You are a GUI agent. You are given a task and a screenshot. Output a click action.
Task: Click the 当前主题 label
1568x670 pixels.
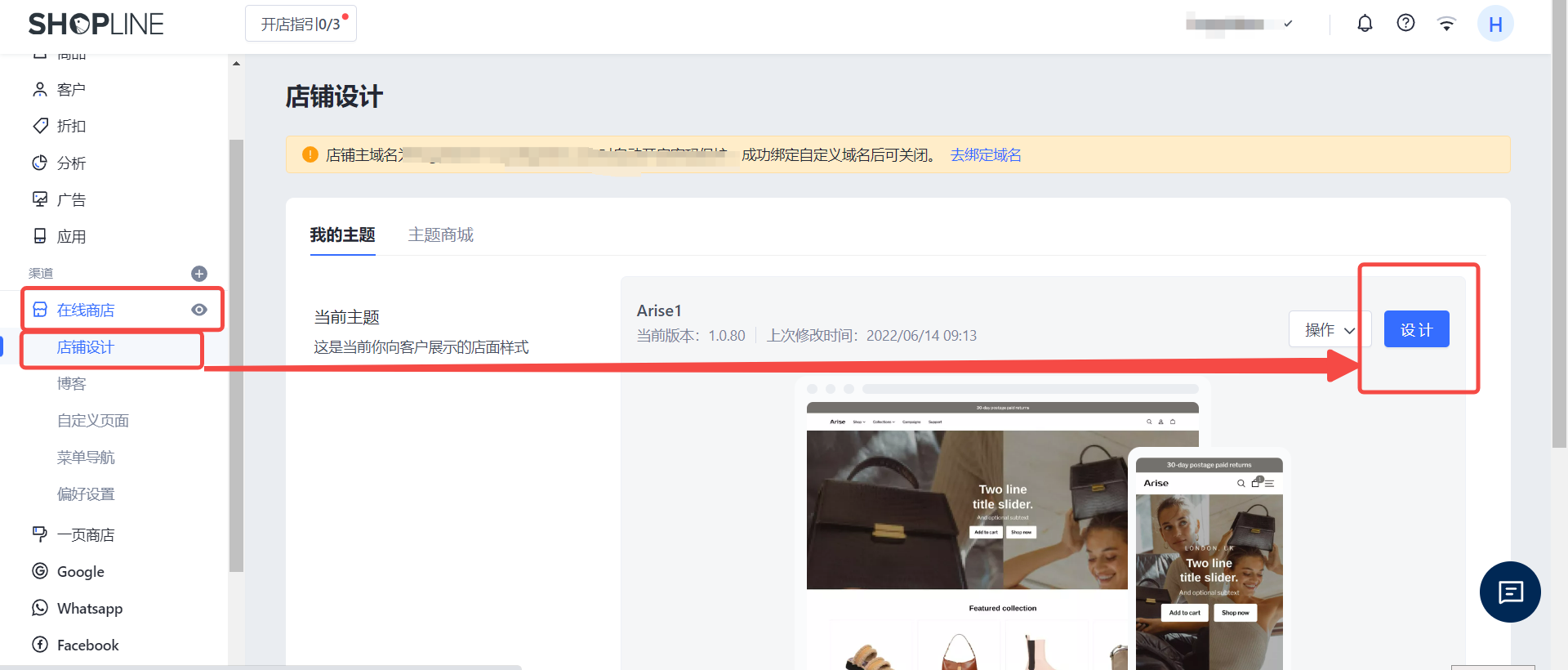point(347,317)
